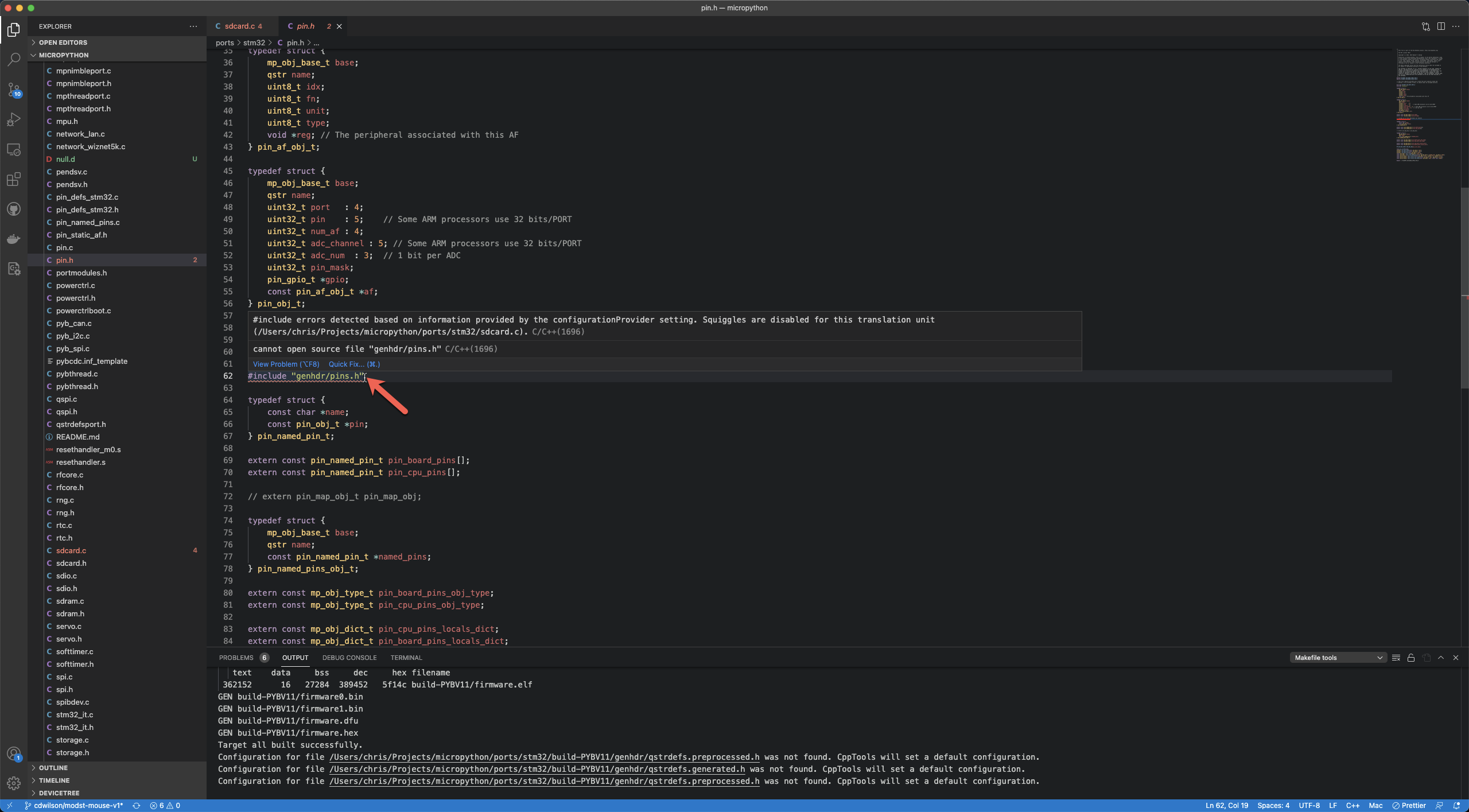
Task: Open the Search view
Action: tap(14, 59)
